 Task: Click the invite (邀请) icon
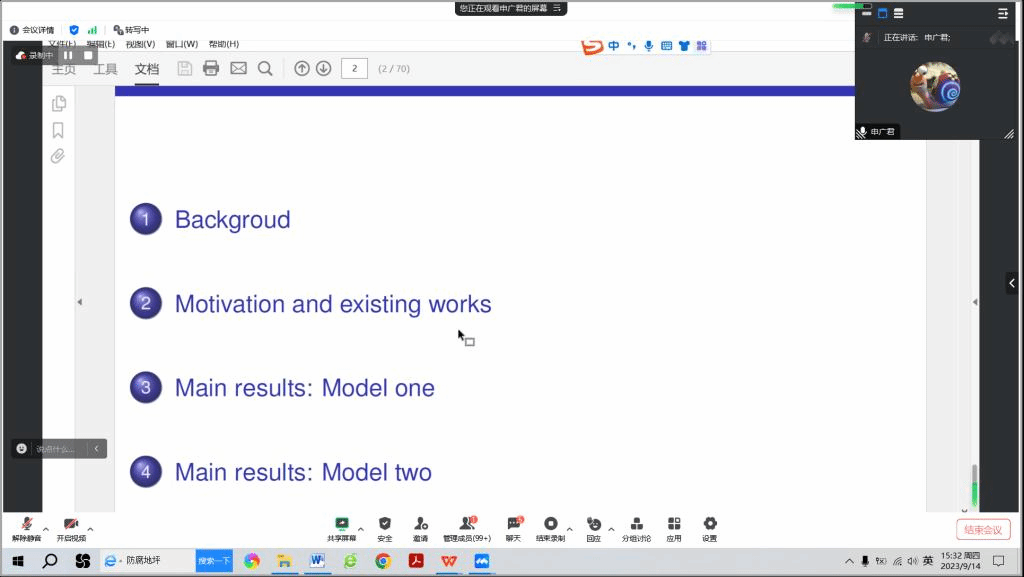421,524
